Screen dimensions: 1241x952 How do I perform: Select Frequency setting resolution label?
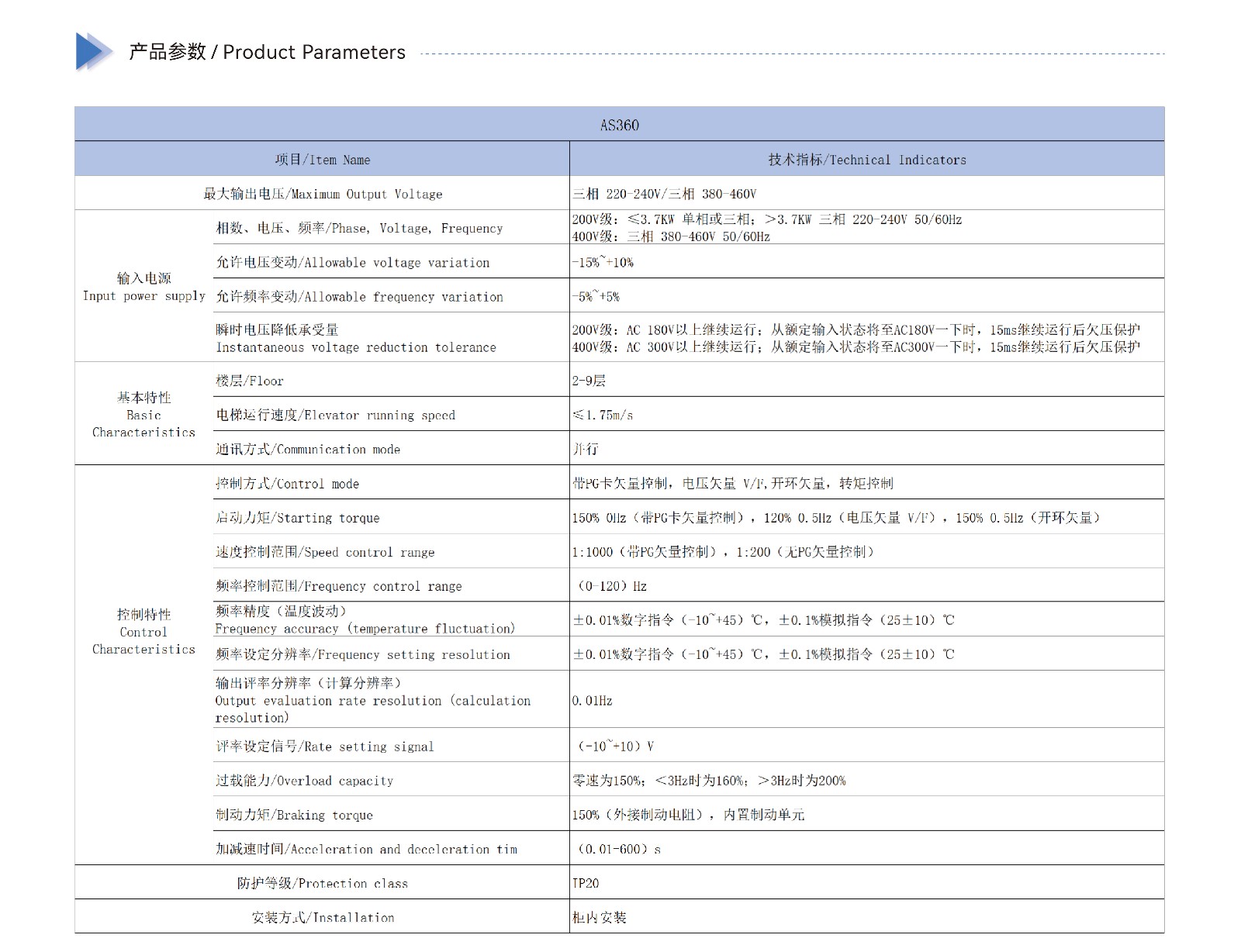(363, 654)
